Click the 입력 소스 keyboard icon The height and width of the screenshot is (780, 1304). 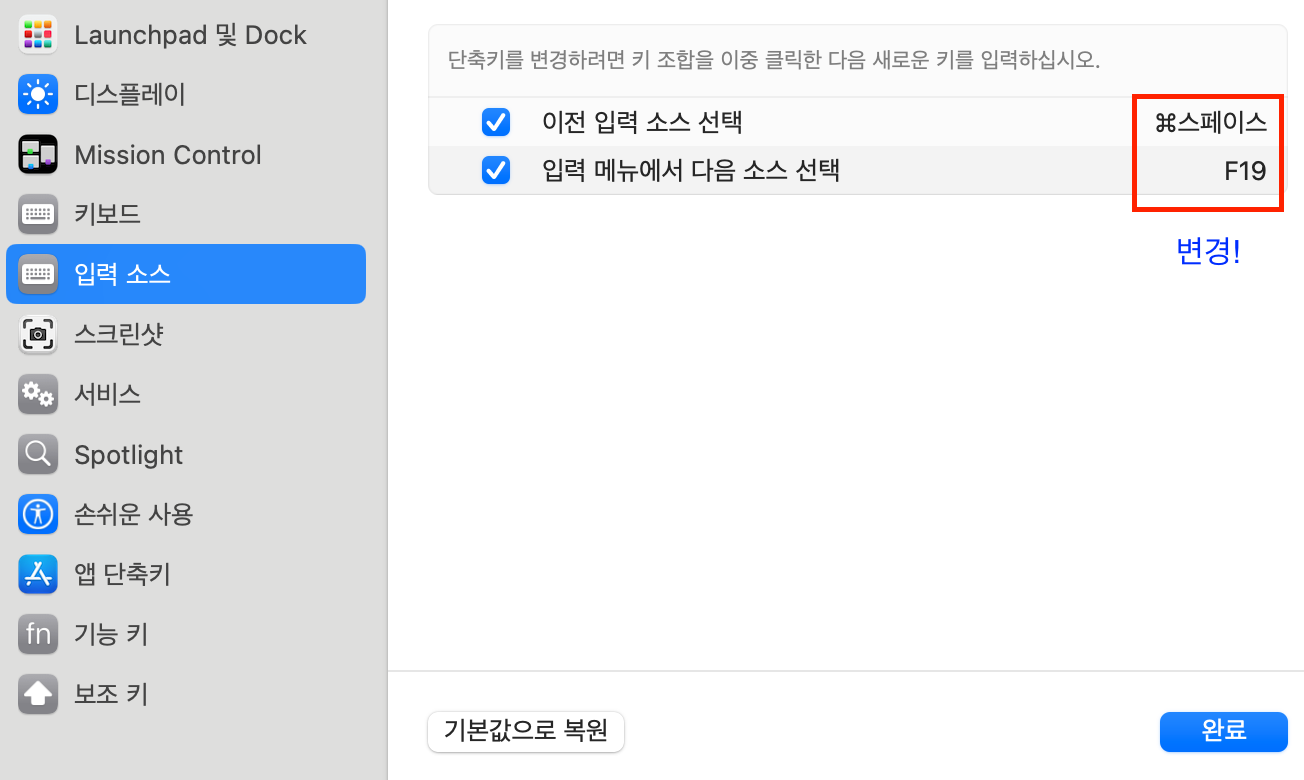(x=38, y=274)
